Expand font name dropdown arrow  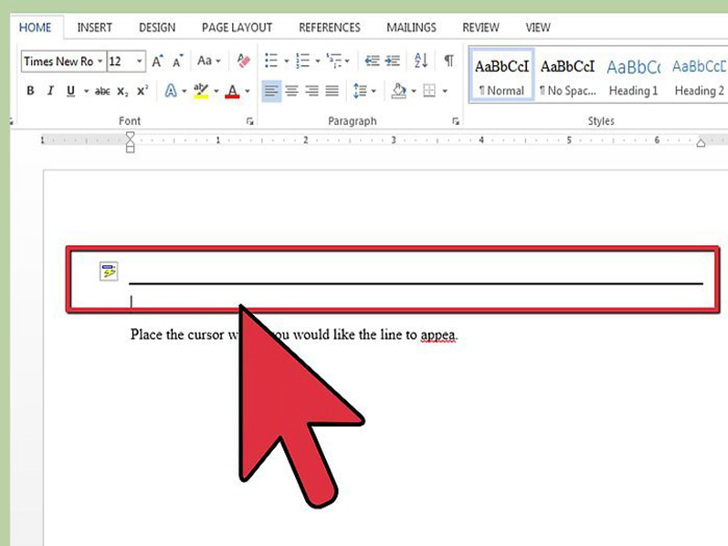[x=100, y=61]
